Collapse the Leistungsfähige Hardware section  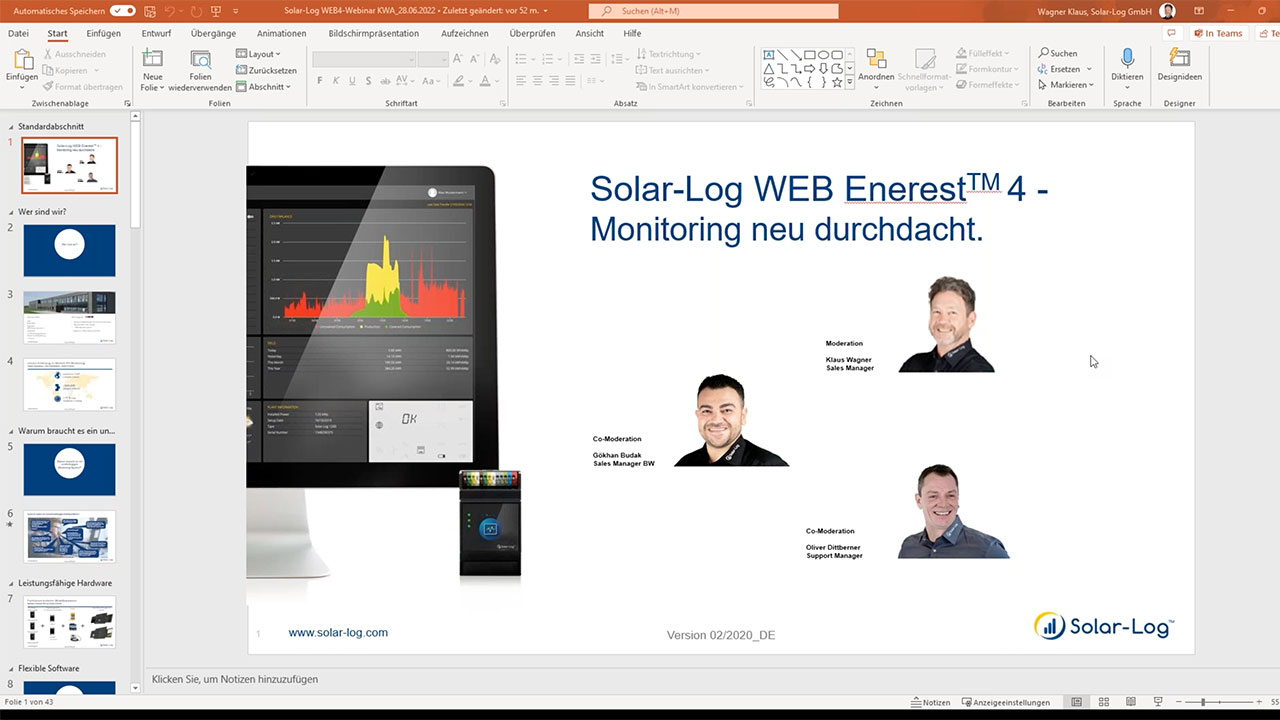point(12,583)
